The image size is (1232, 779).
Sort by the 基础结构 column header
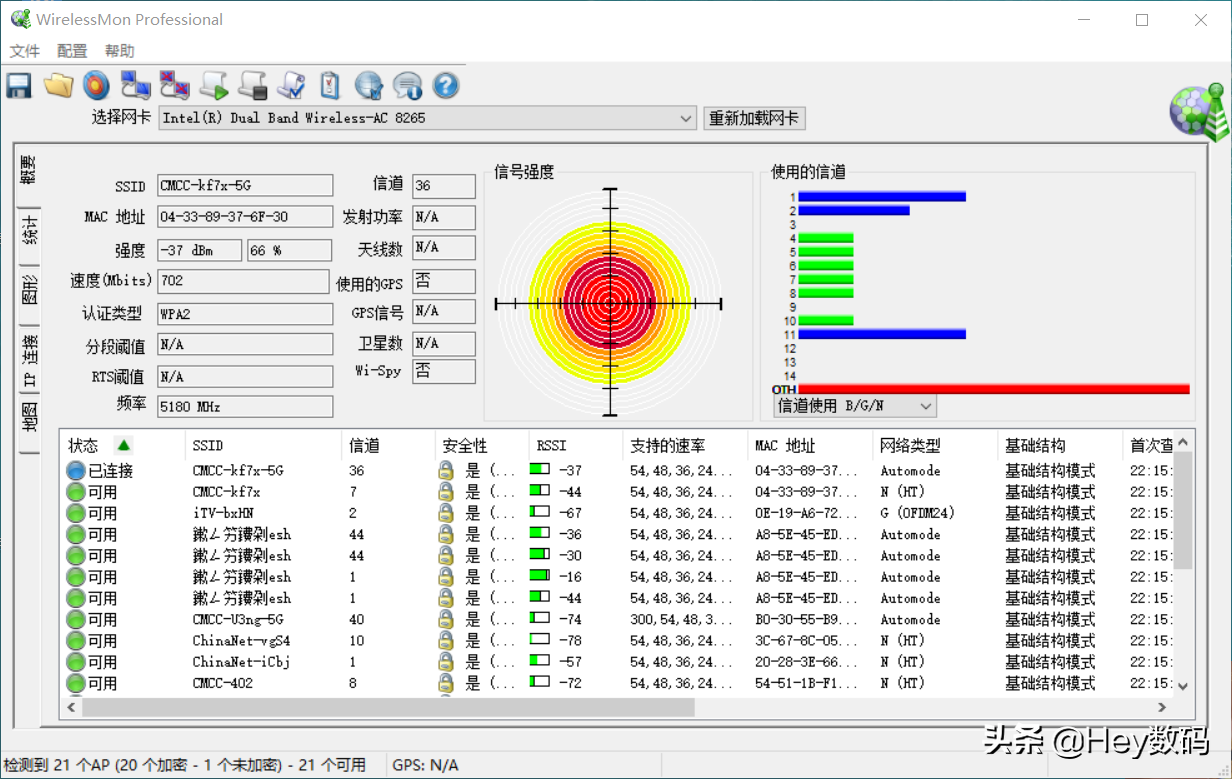click(1060, 445)
